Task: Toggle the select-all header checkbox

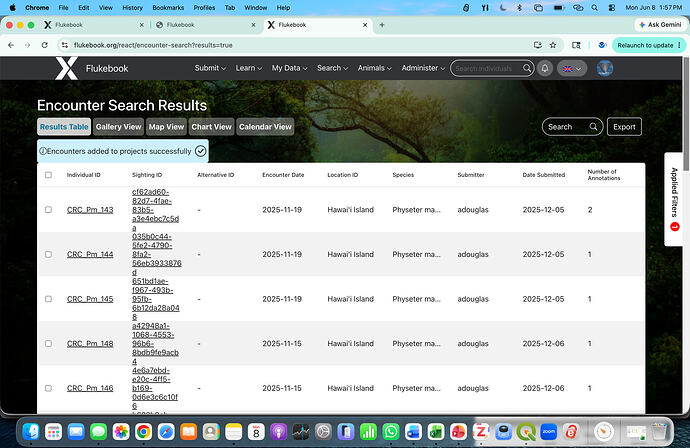Action: tap(48, 175)
